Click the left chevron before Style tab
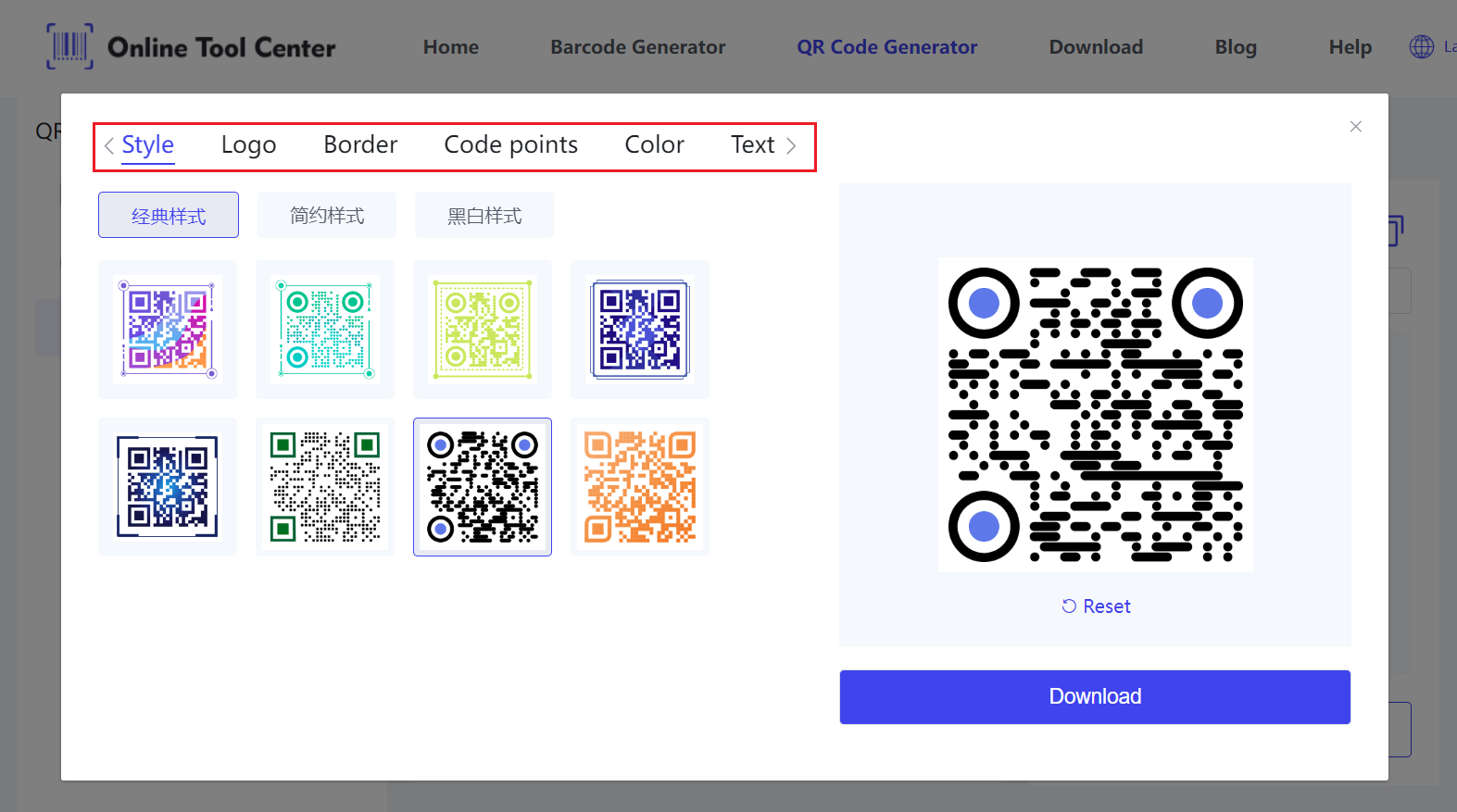The image size is (1457, 812). coord(109,145)
